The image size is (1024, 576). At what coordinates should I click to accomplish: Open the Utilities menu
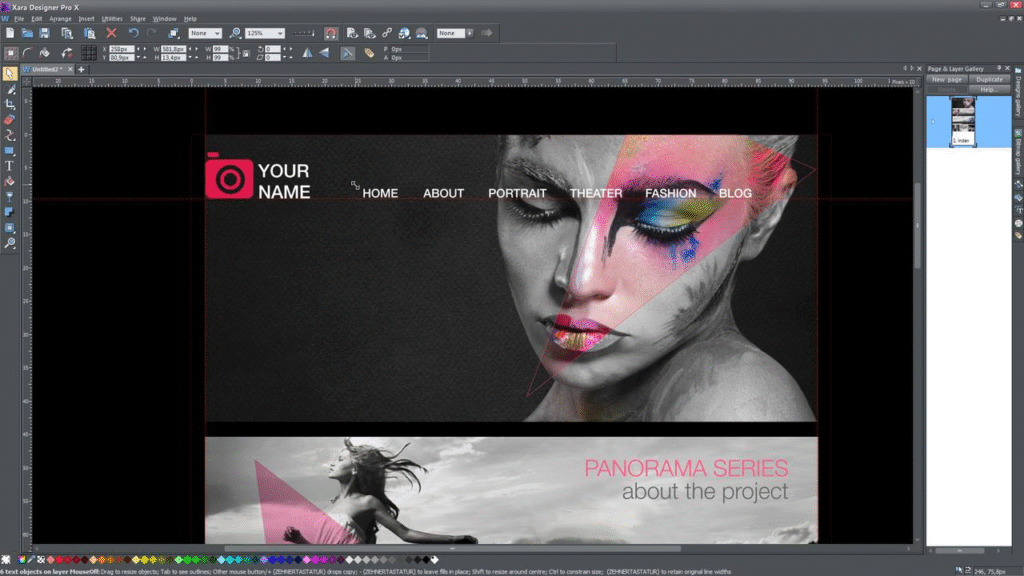pyautogui.click(x=111, y=18)
